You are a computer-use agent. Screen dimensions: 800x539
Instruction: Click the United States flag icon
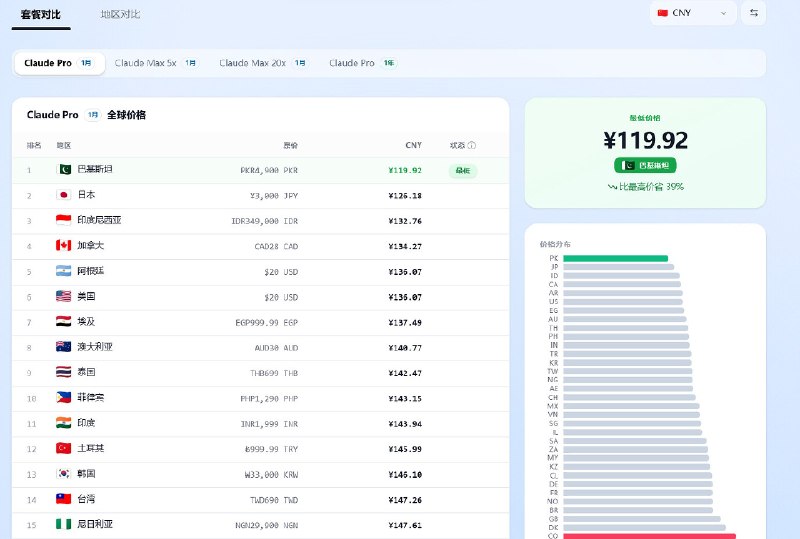63,296
